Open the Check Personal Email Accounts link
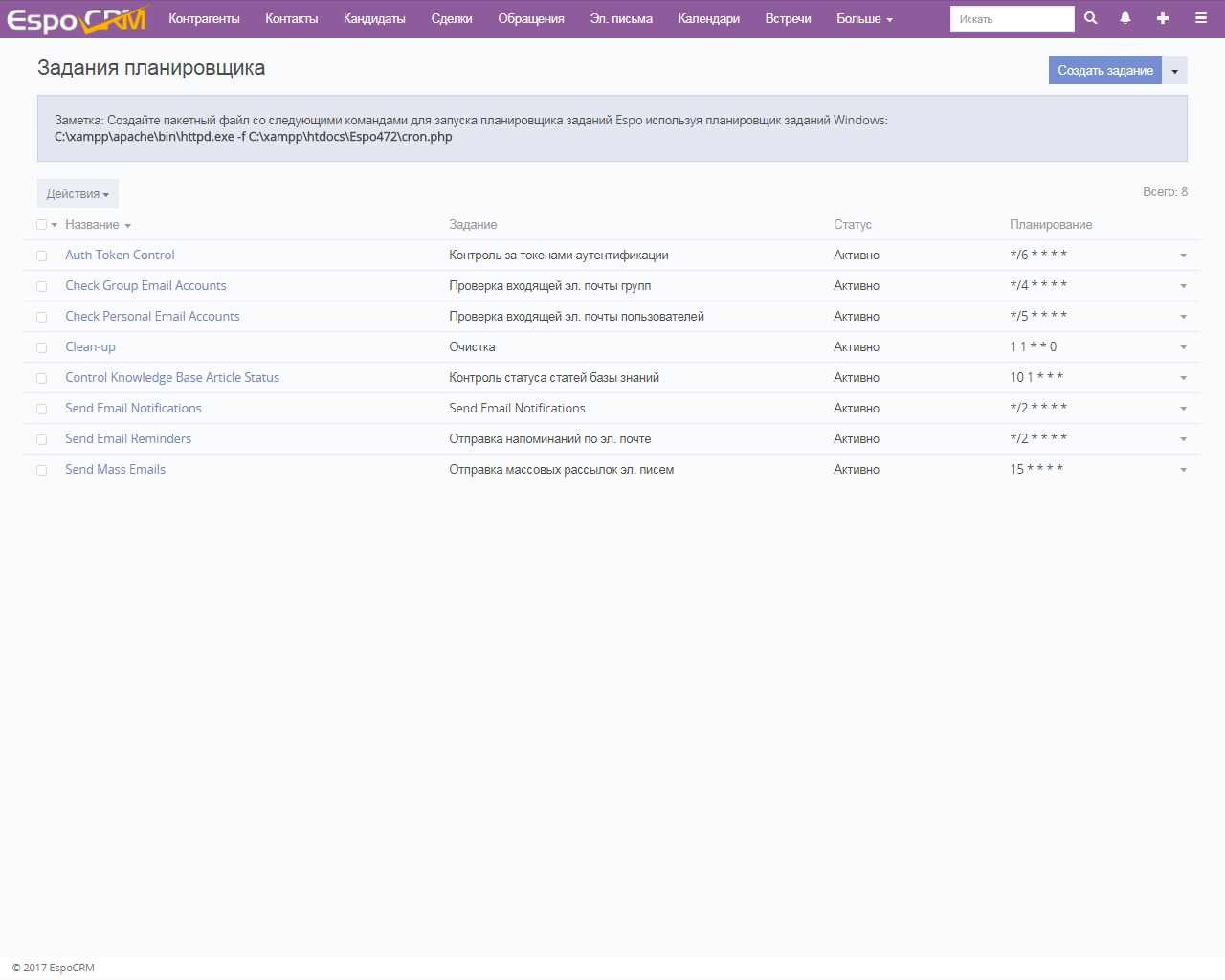Viewport: 1225px width, 980px height. tap(152, 317)
